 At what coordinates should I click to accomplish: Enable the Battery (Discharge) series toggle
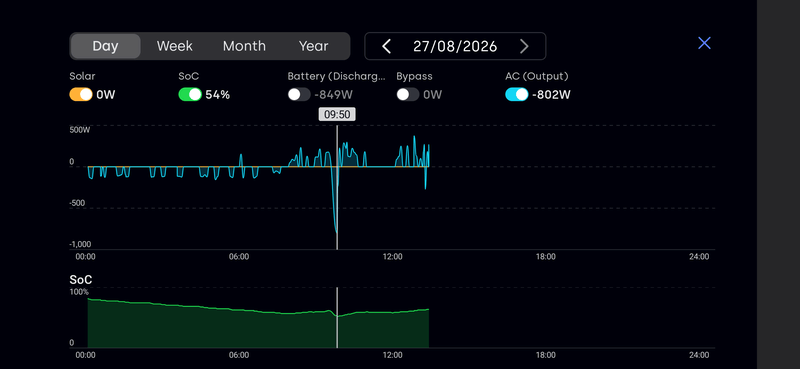tap(299, 94)
